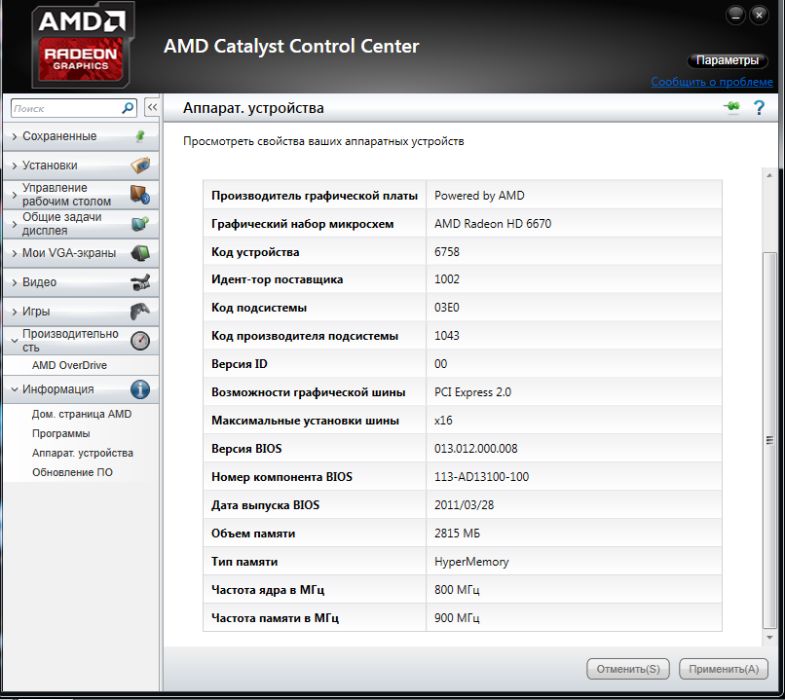Collapse the sidebar with double-arrow button
This screenshot has height=700, width=785.
[152, 107]
